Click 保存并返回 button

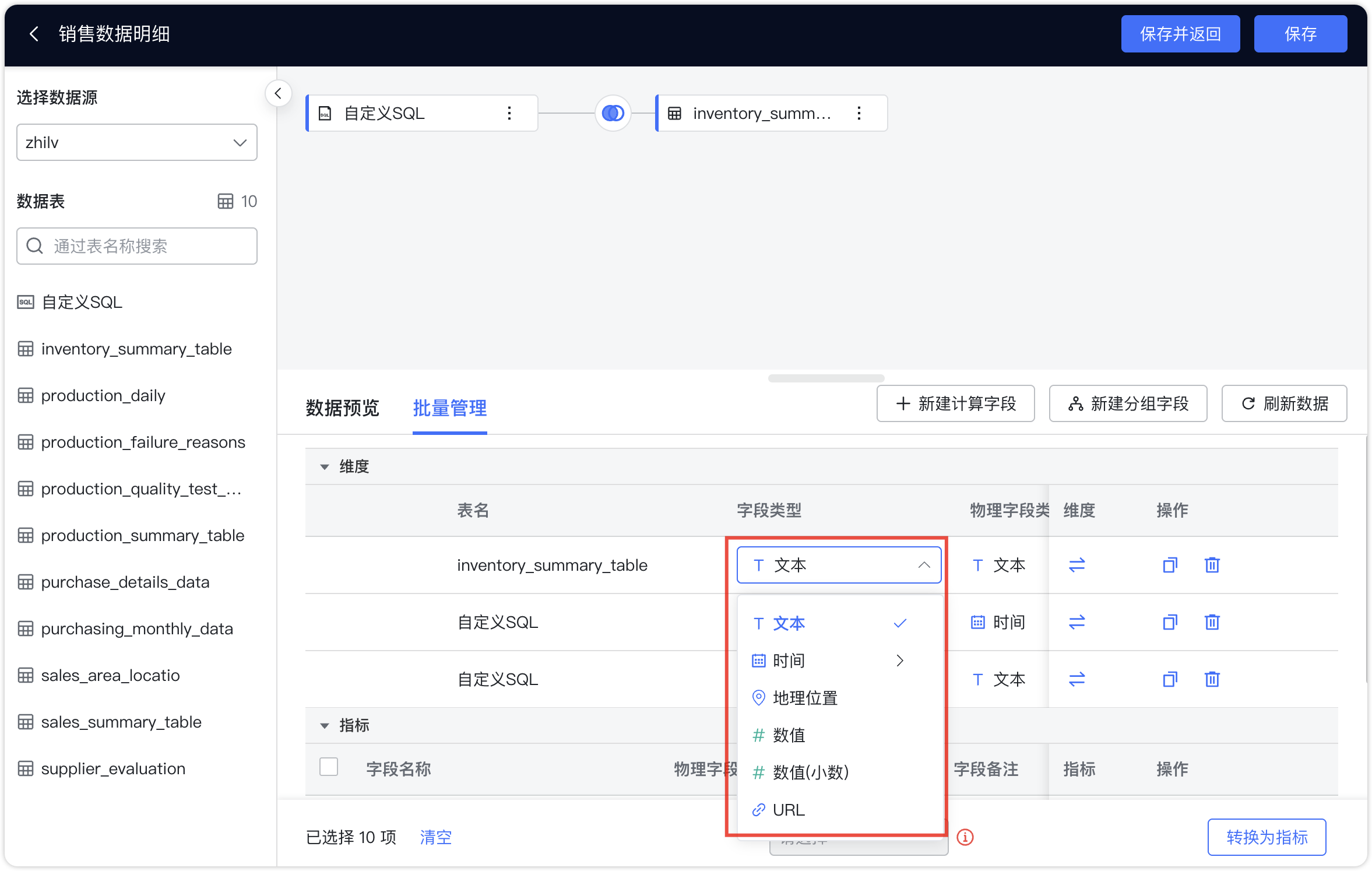[1180, 34]
